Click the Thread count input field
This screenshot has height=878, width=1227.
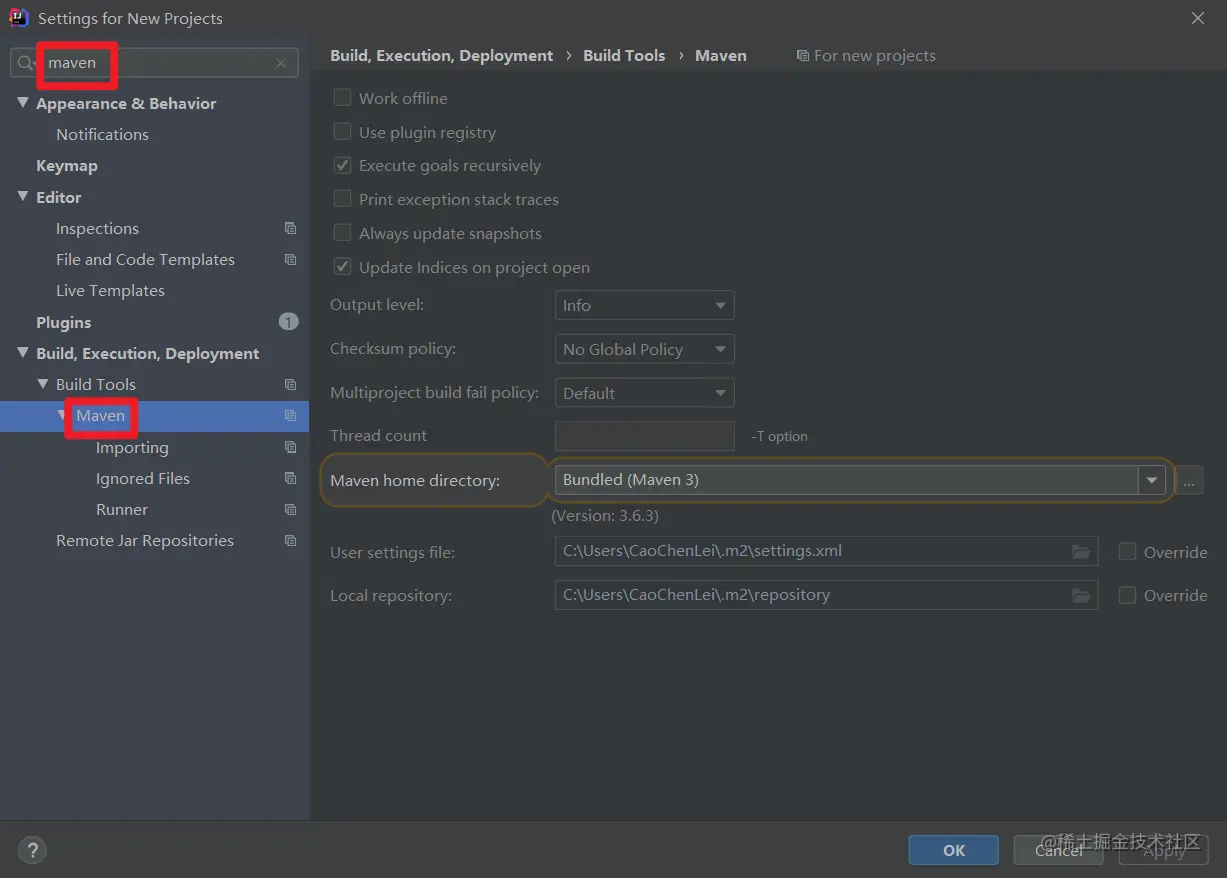[x=644, y=436]
